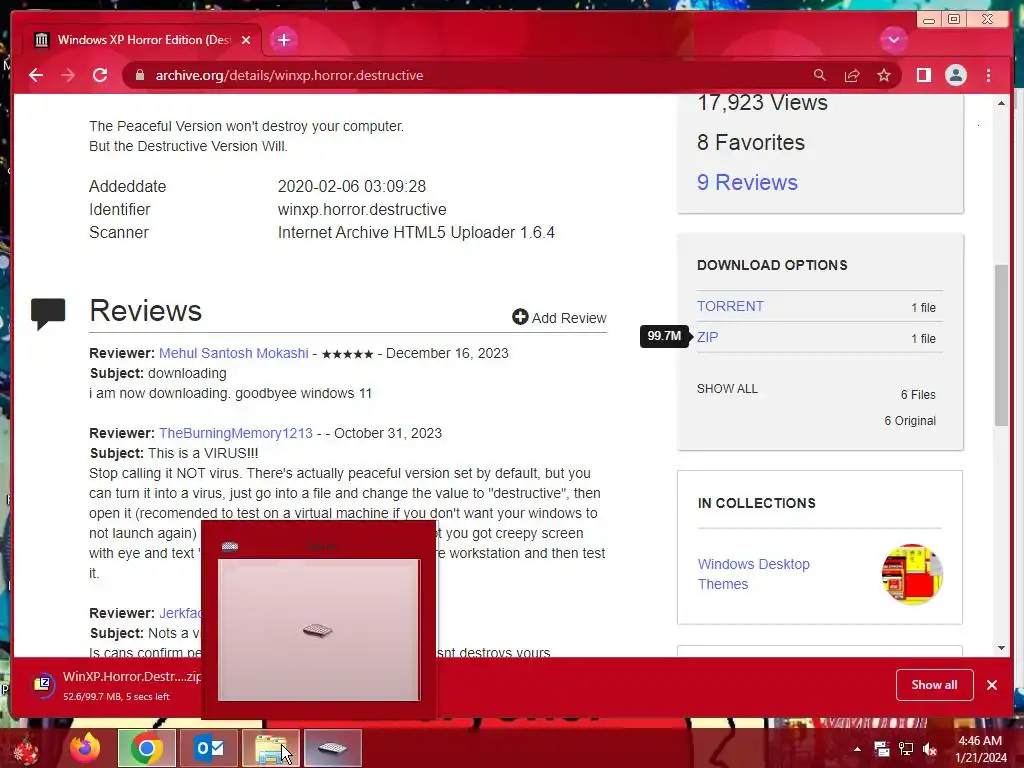Click the Action Center flag tray icon
Image resolution: width=1024 pixels, height=768 pixels.
(x=882, y=749)
